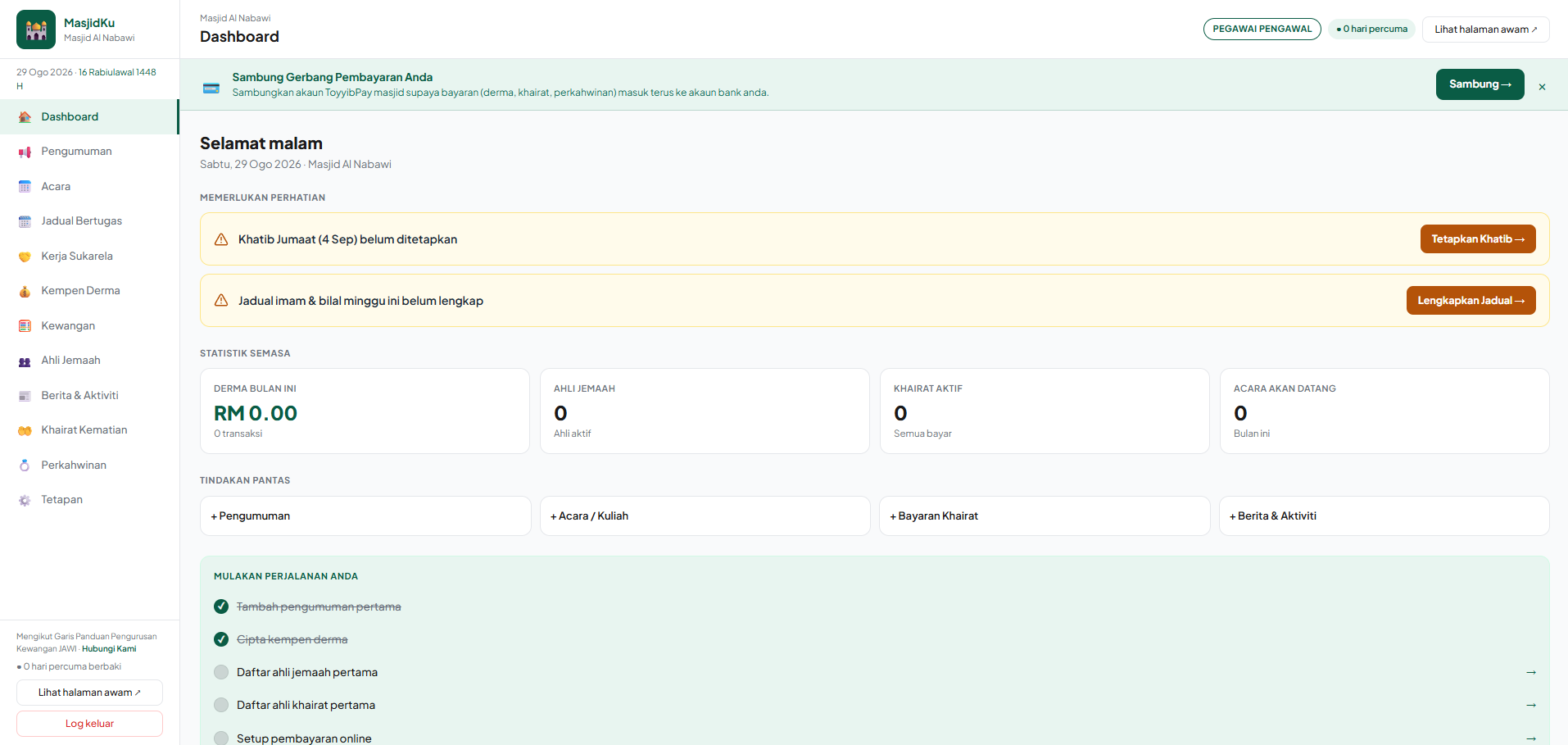Toggle checked 'Cipta kempen derma' step
Image resolution: width=1568 pixels, height=745 pixels.
coord(221,639)
